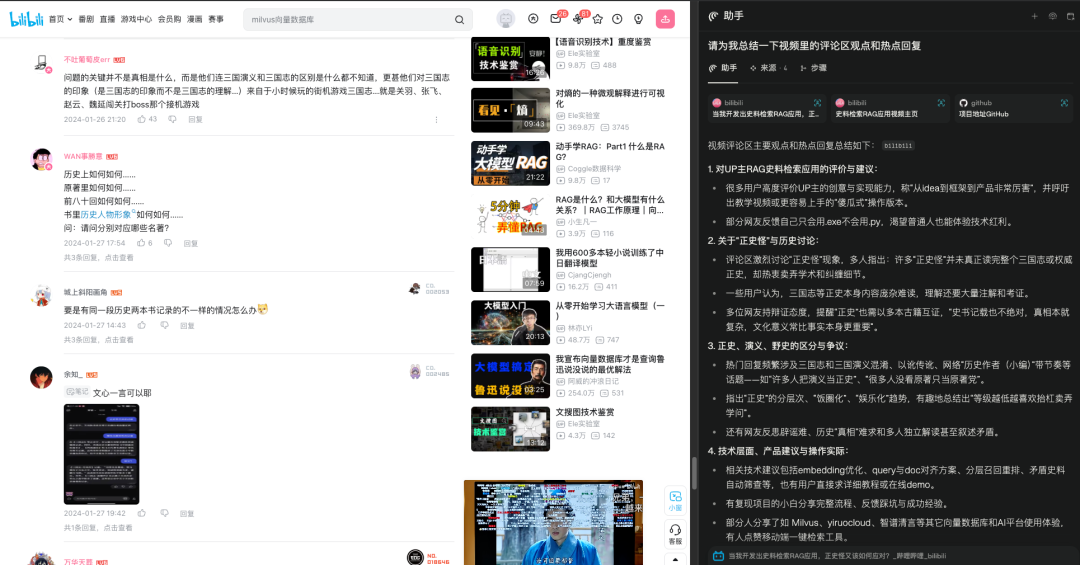Image resolution: width=1080 pixels, height=565 pixels.
Task: Like the comment by 不吐葡萄皮err
Action: tap(142, 119)
